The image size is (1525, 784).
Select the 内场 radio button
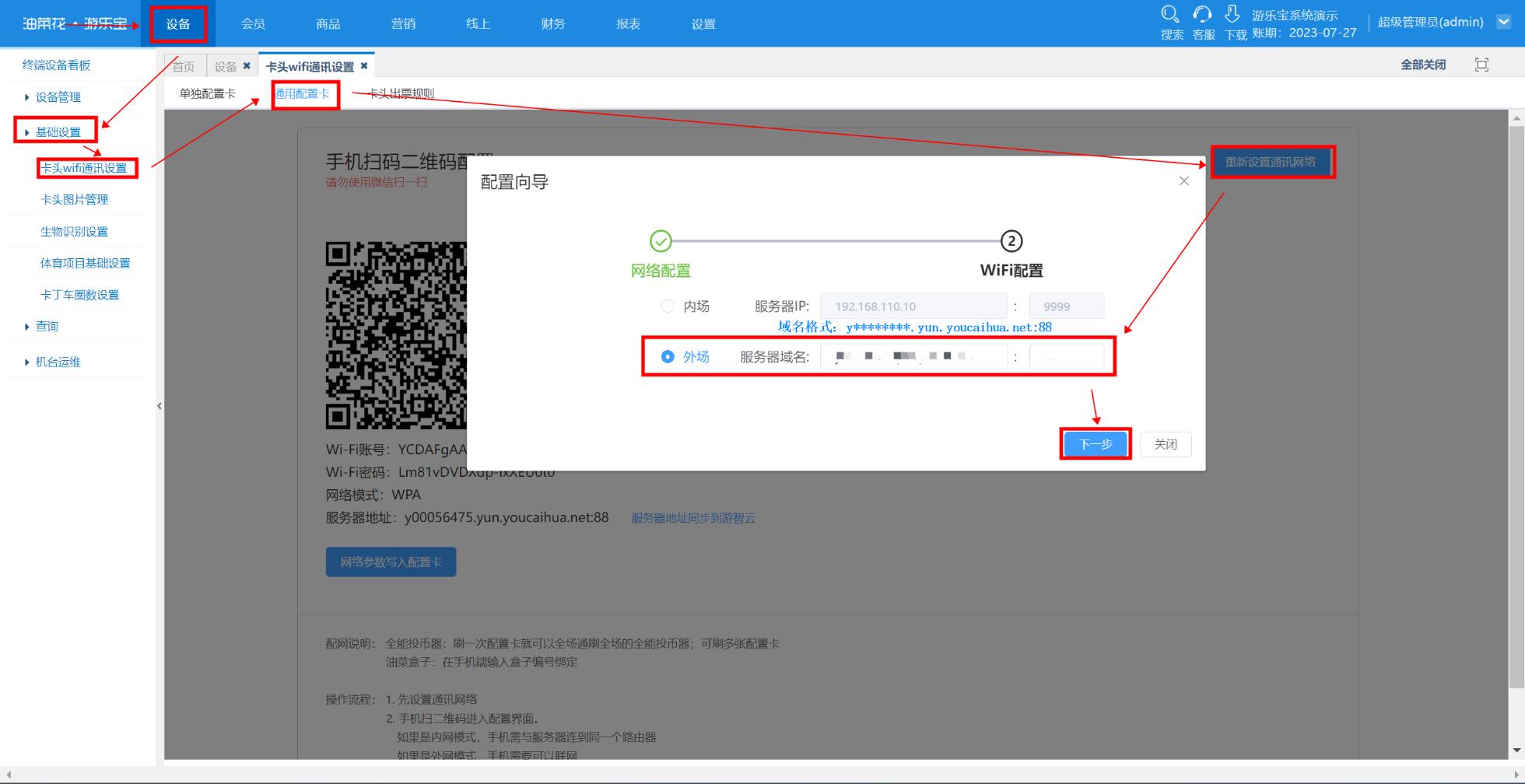tap(668, 306)
